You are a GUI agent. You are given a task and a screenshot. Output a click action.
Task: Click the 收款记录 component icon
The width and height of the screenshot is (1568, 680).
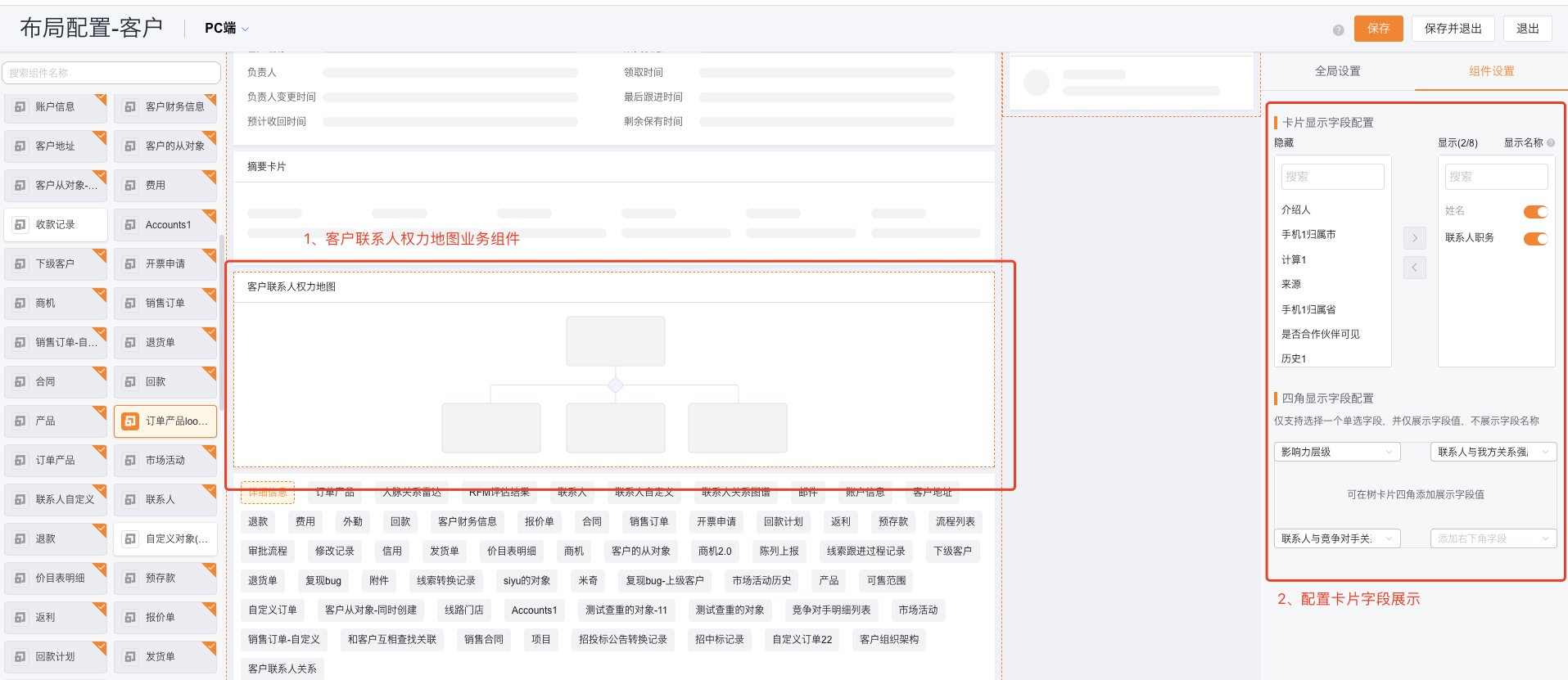point(20,225)
